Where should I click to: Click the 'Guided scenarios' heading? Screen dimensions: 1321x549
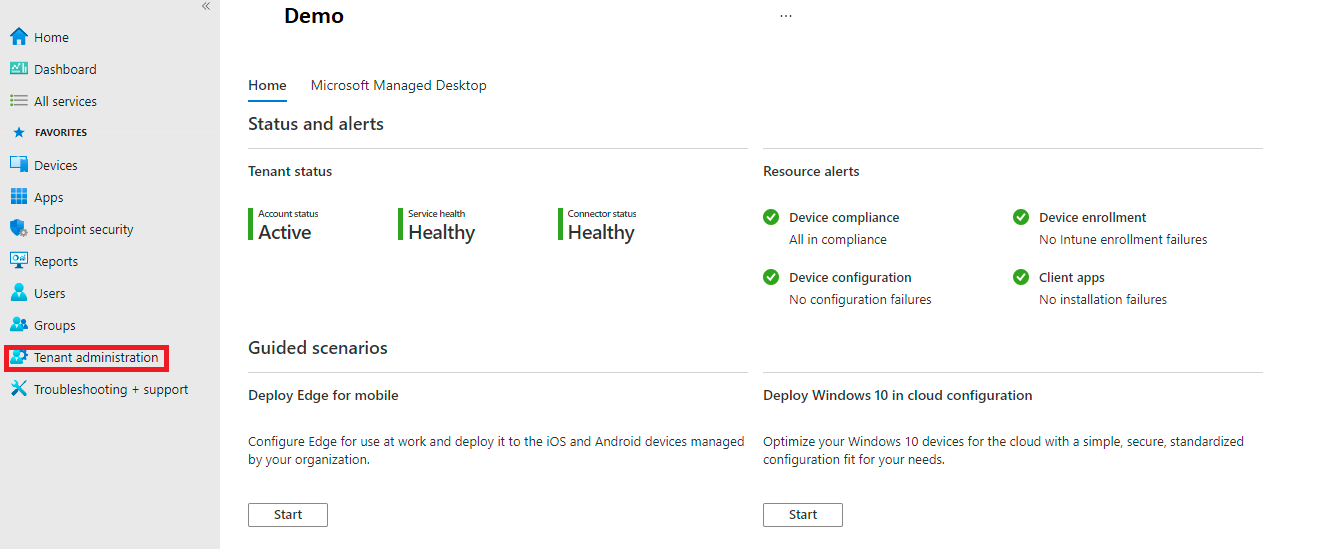(318, 348)
